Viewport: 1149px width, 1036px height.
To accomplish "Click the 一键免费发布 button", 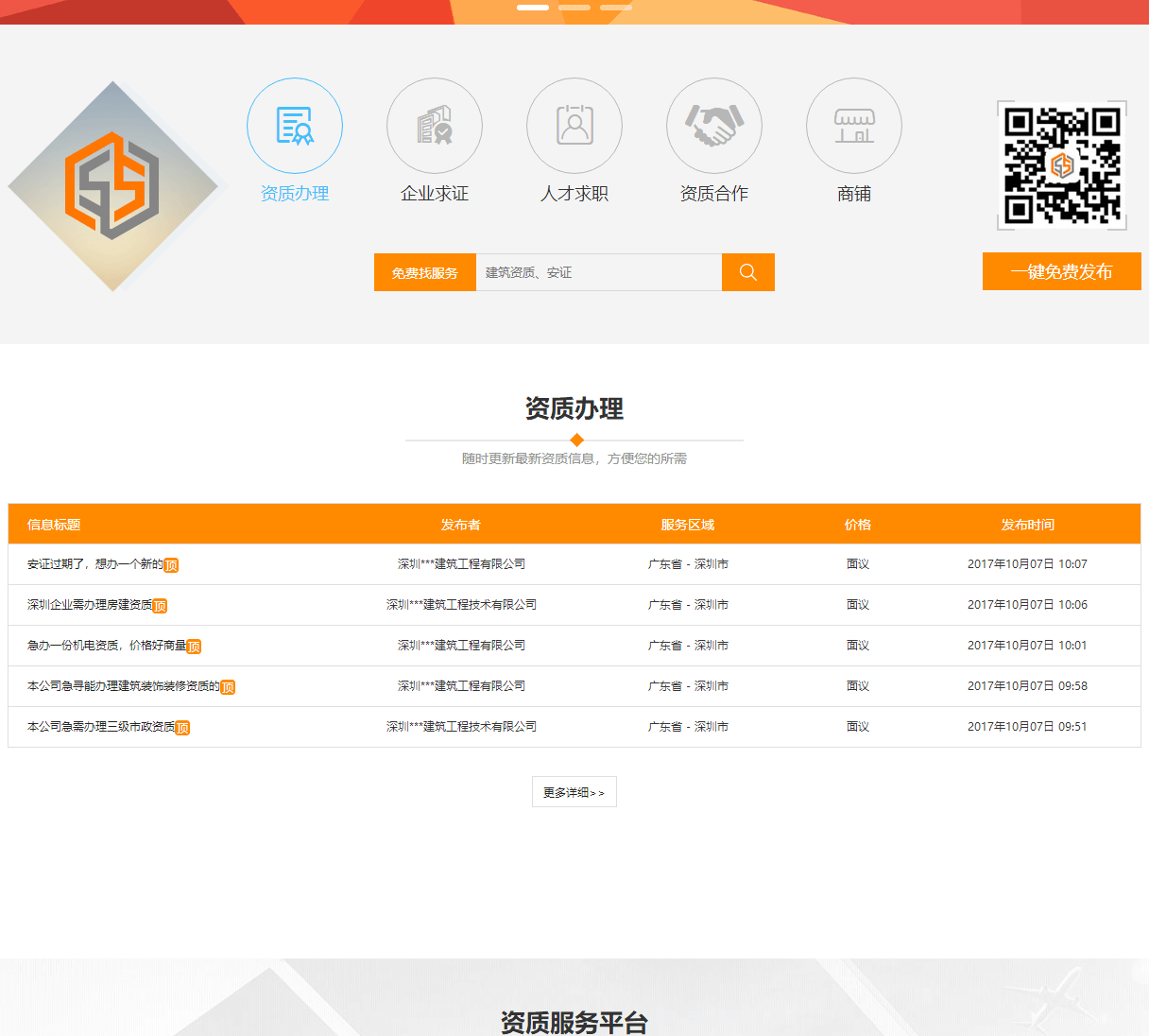I will [1061, 271].
